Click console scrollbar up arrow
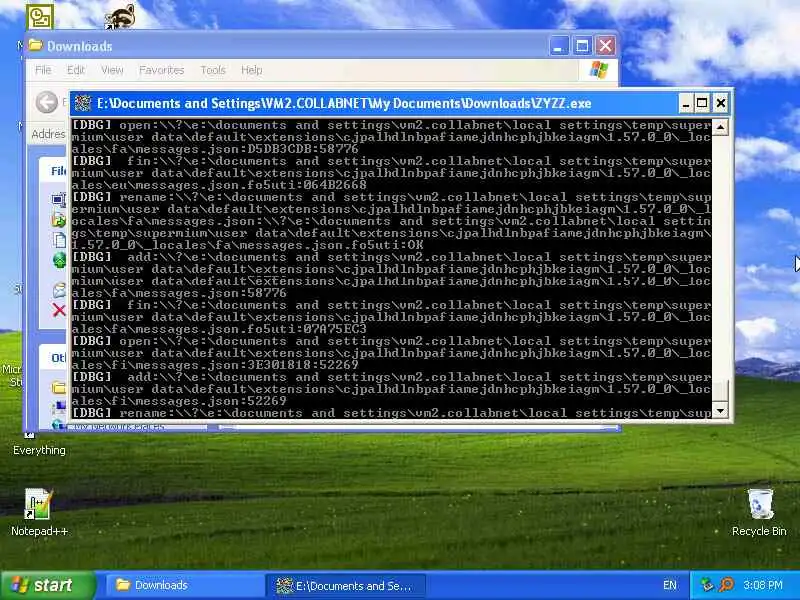Image resolution: width=800 pixels, height=600 pixels. (720, 127)
